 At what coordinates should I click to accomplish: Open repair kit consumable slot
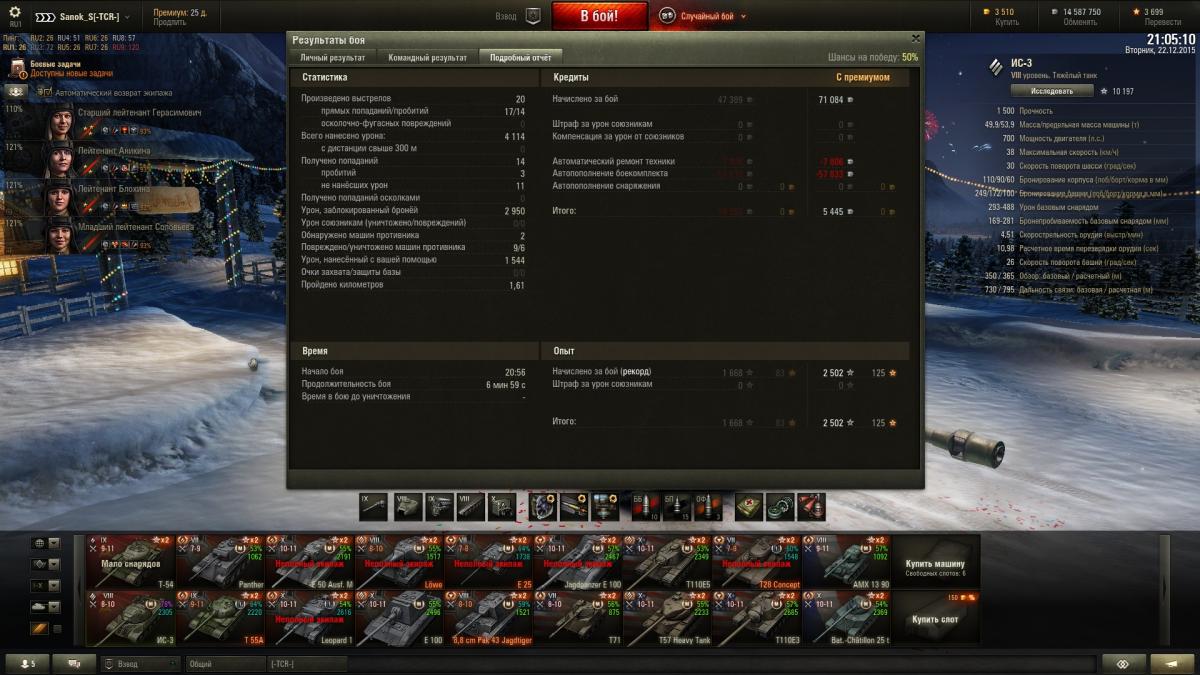[x=780, y=506]
